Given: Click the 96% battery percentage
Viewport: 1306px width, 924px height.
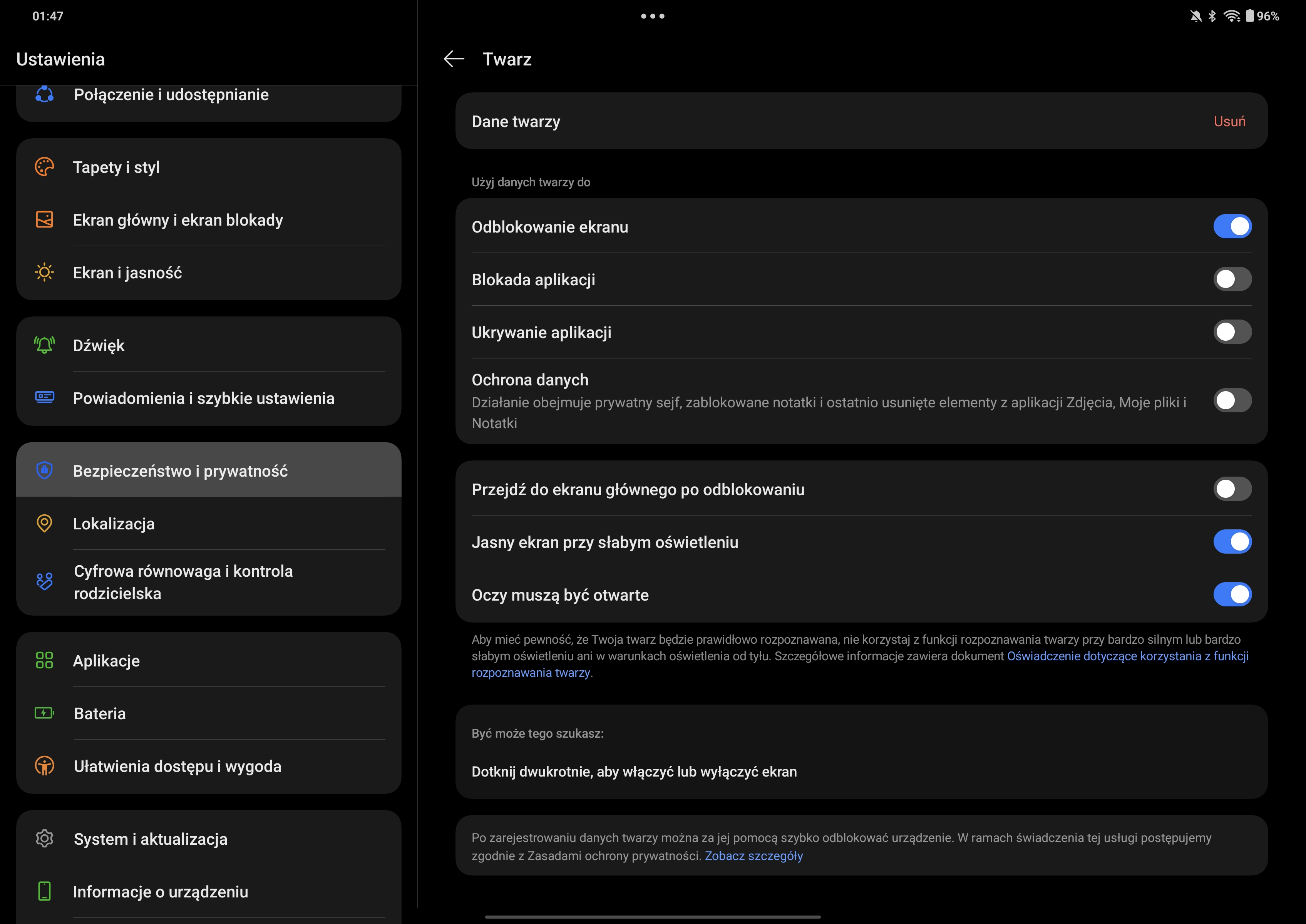Looking at the screenshot, I should 1268,16.
